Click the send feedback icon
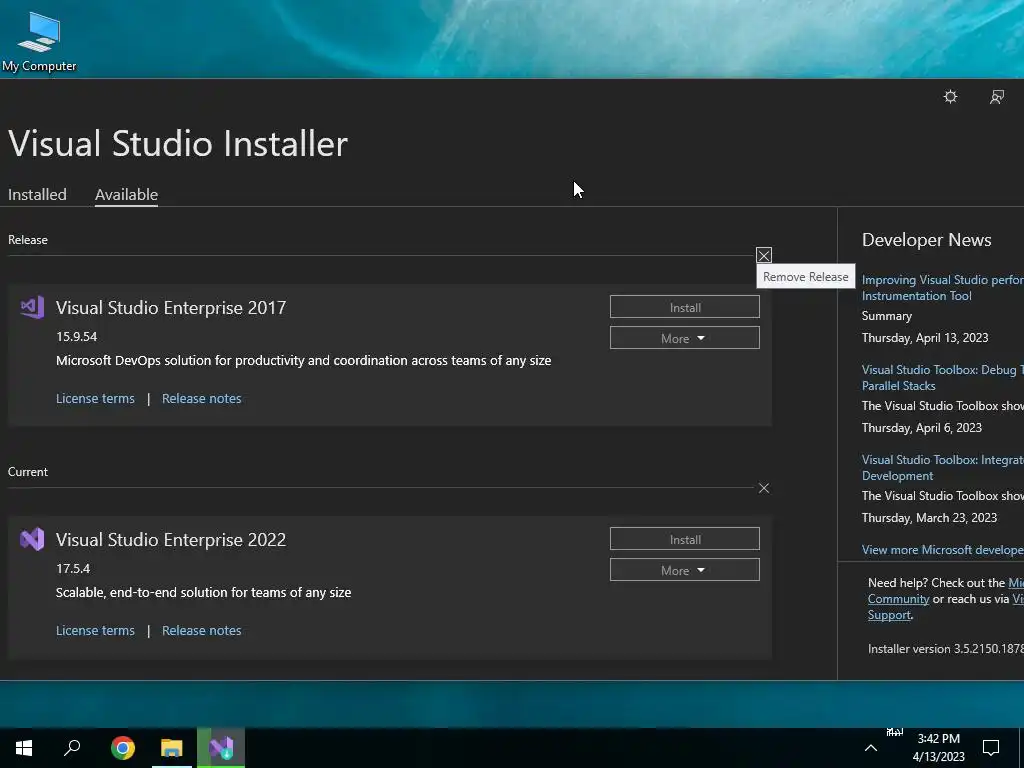The image size is (1024, 768). (x=997, y=97)
